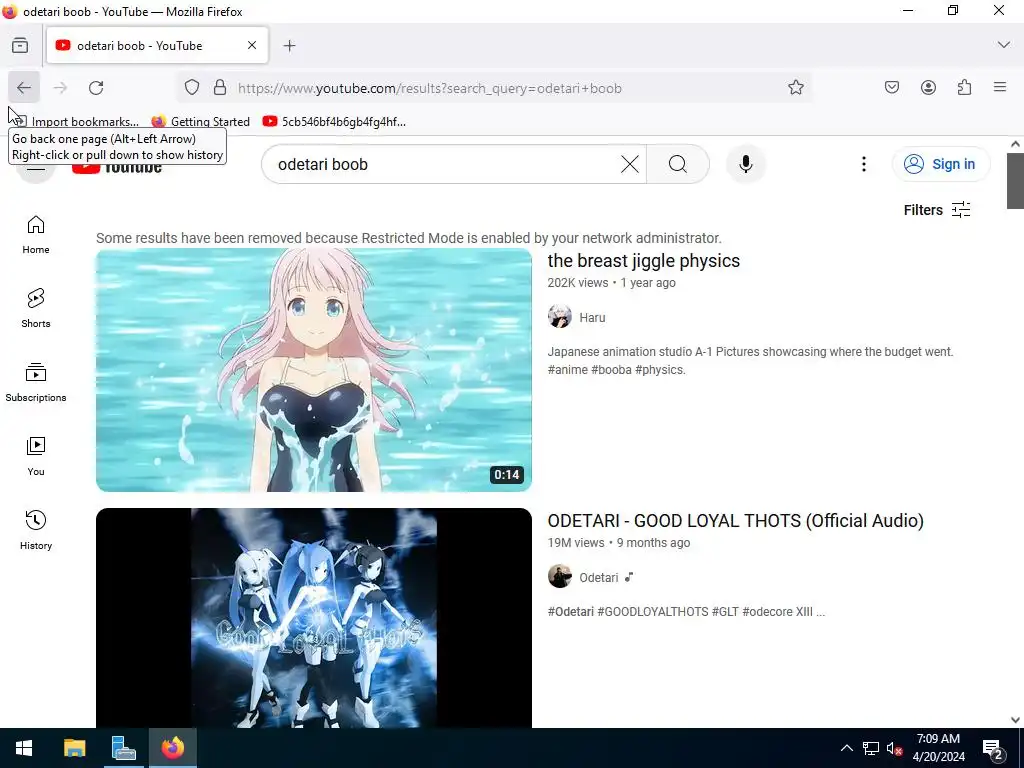
Task: View site security padlock info
Action: [x=220, y=88]
